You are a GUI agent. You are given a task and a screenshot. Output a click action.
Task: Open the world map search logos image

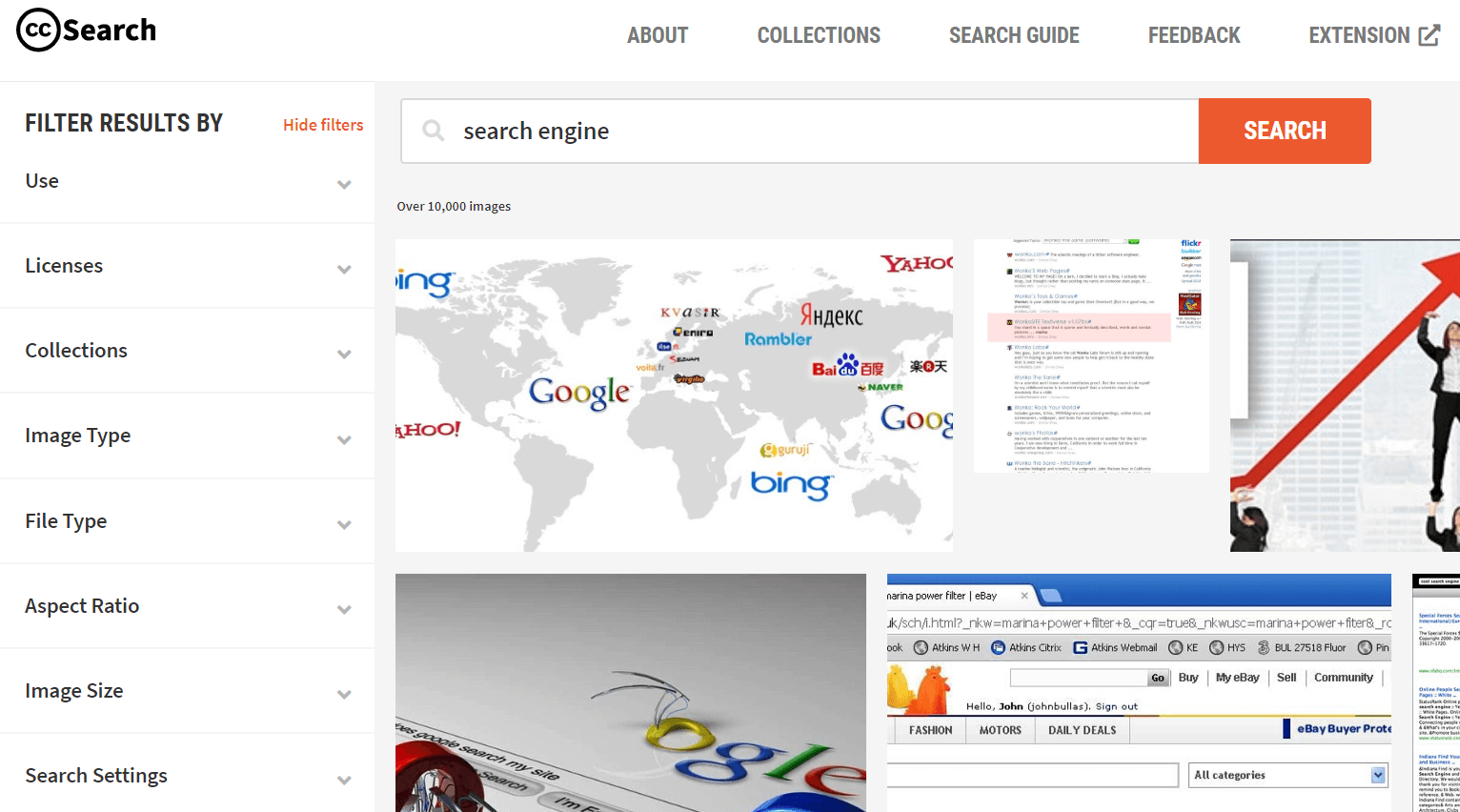(x=674, y=396)
